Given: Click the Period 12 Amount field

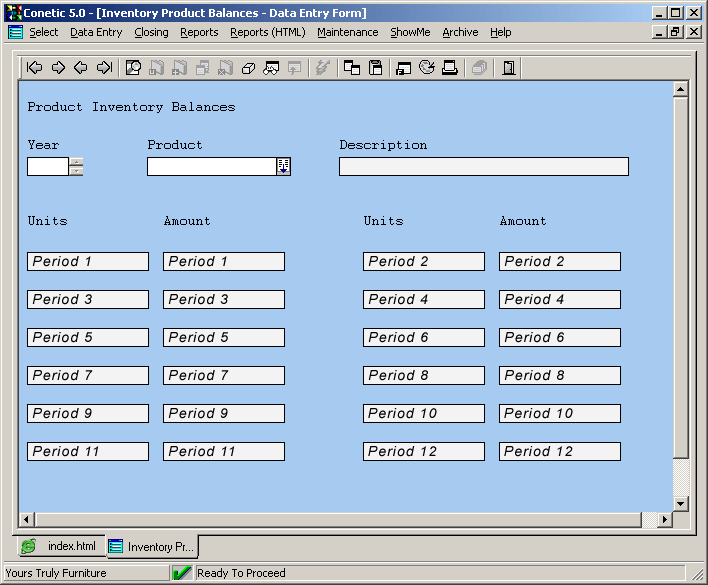Looking at the screenshot, I should (x=560, y=452).
